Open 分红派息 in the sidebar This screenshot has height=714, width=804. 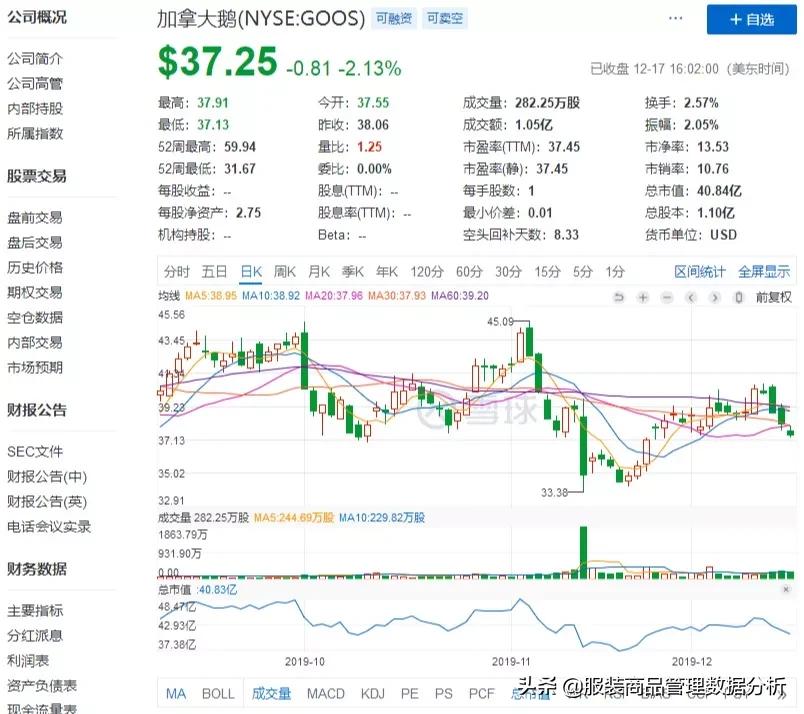(35, 636)
